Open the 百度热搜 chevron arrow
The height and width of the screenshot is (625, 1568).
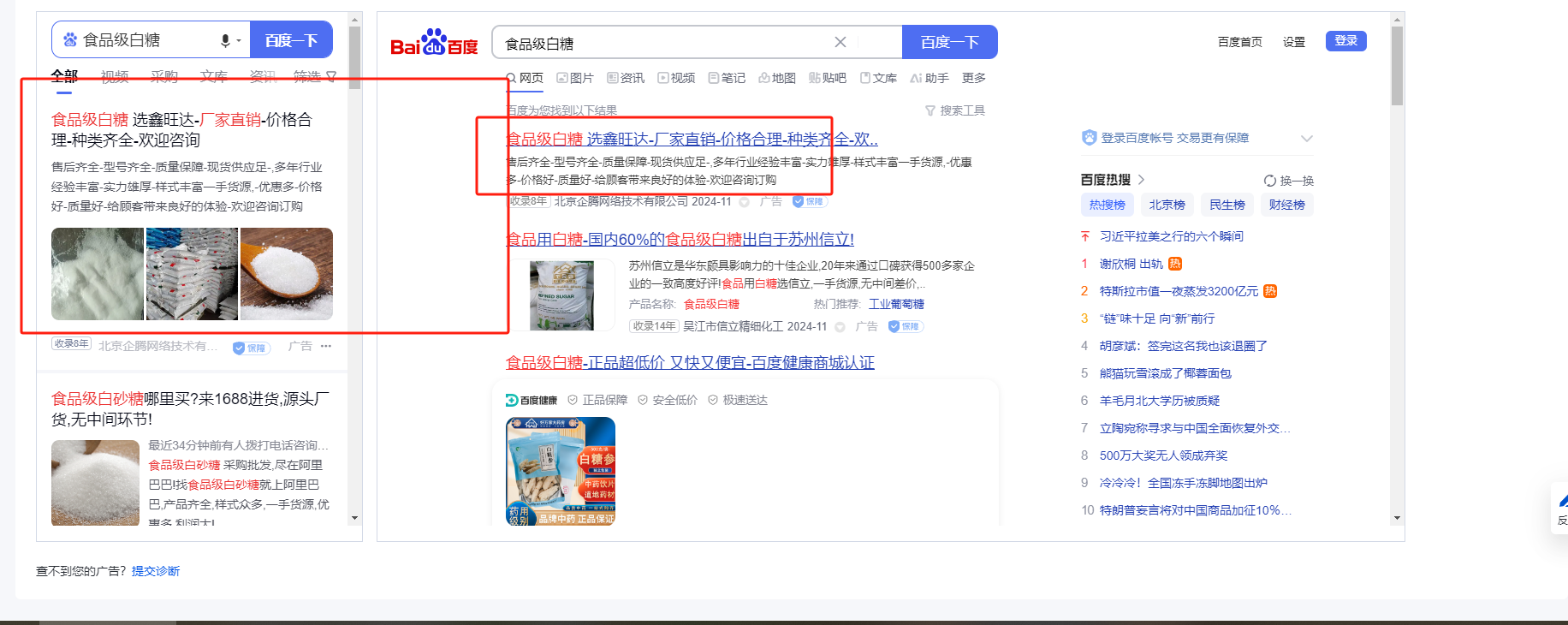click(1141, 180)
